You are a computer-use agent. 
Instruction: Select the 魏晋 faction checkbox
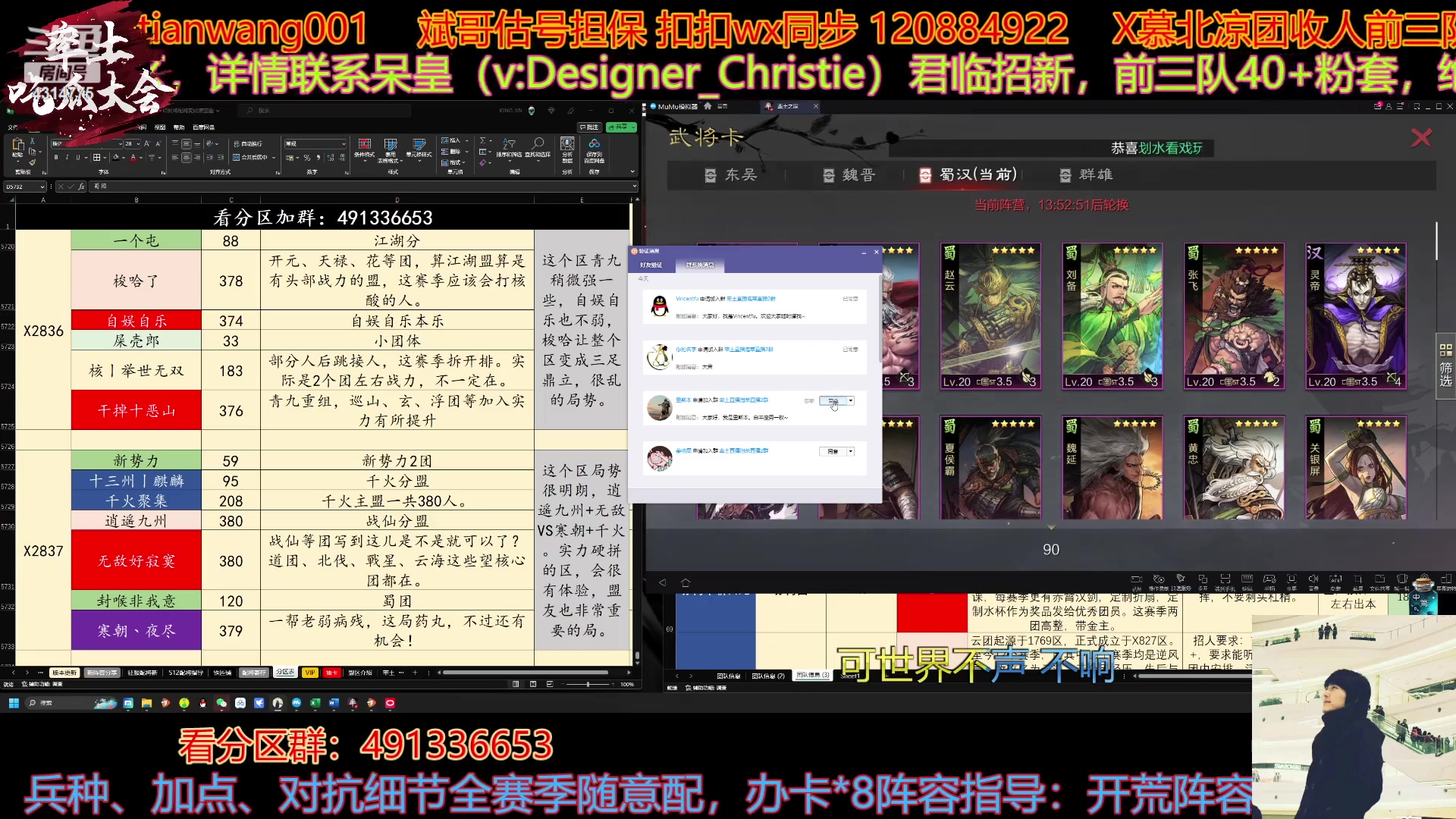coord(829,175)
